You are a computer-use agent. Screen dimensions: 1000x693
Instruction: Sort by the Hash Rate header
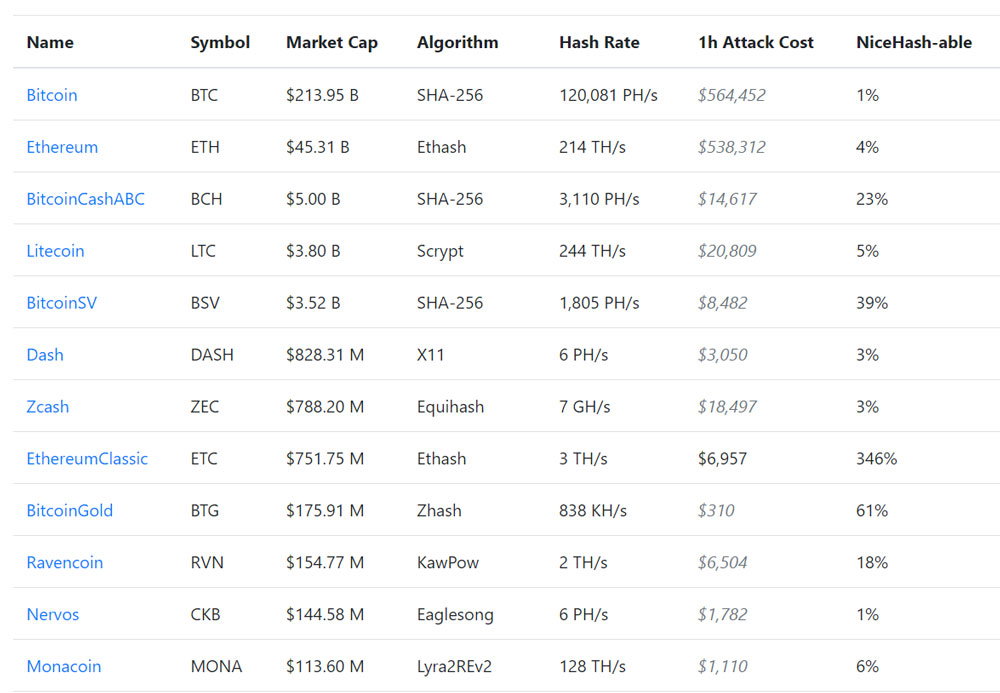point(599,43)
